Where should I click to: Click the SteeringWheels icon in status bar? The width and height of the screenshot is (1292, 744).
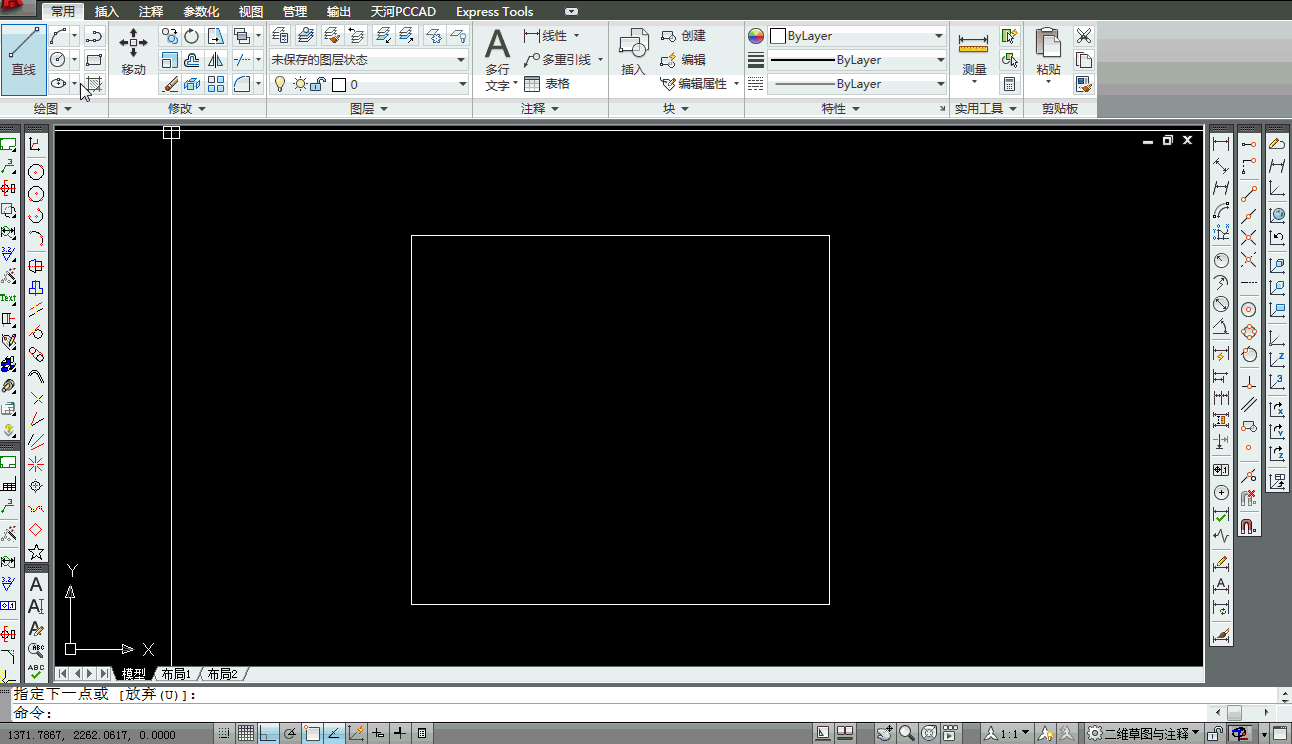tap(929, 734)
